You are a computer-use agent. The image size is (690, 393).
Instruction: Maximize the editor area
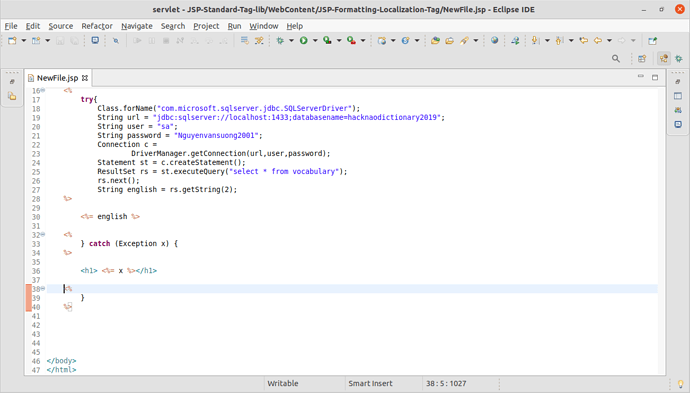point(655,77)
